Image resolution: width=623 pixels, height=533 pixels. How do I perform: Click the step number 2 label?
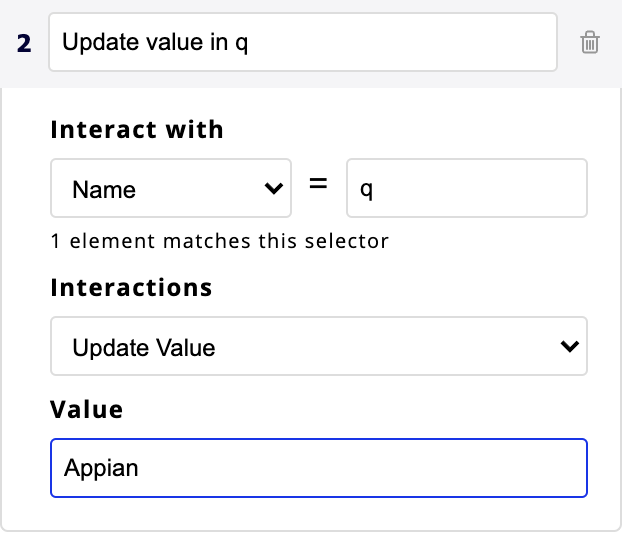click(x=26, y=43)
